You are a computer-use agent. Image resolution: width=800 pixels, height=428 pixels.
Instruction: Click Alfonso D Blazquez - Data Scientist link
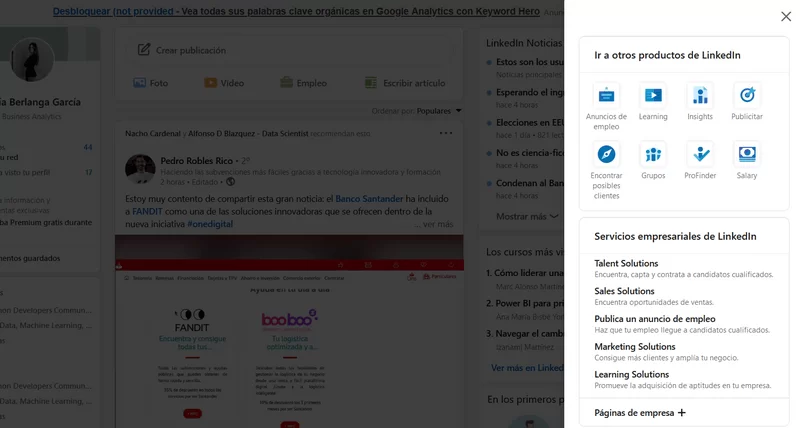[x=248, y=134]
